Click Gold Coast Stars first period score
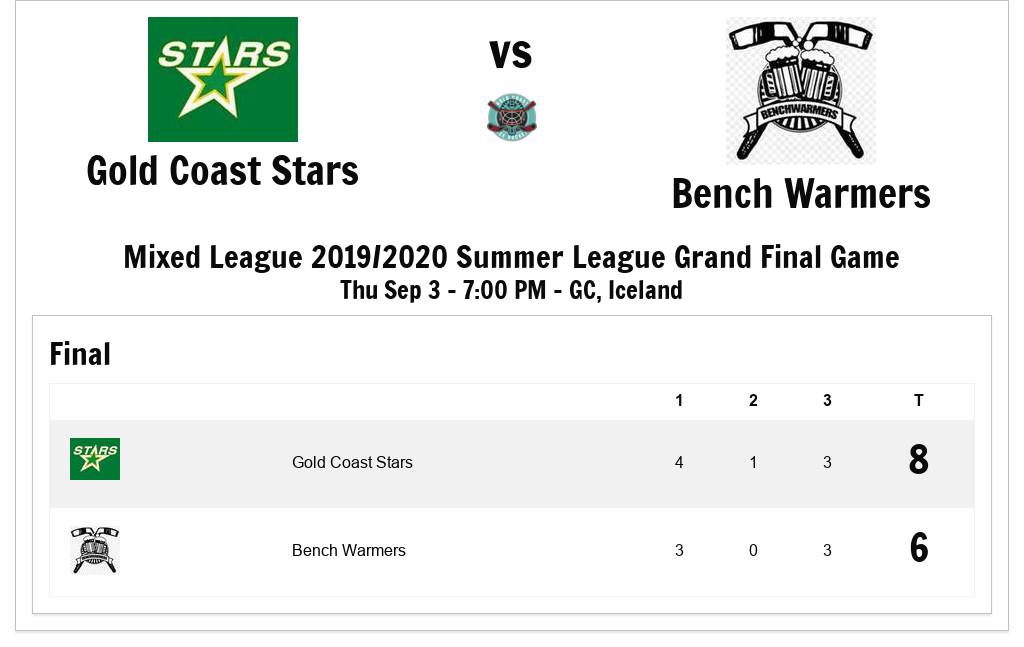Viewport: 1024px width, 647px height. click(679, 462)
